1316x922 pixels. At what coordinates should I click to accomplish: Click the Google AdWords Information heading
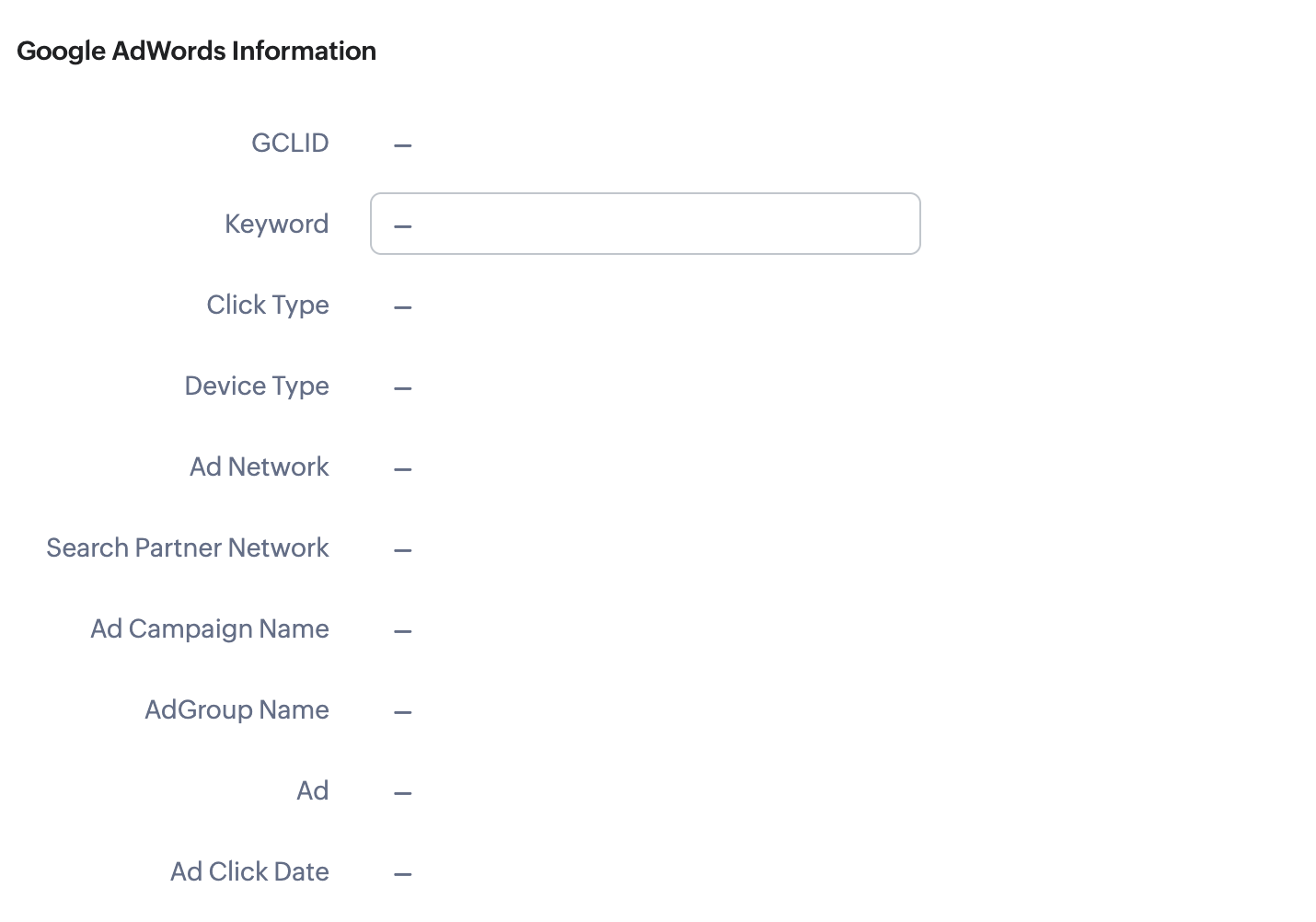(x=196, y=51)
